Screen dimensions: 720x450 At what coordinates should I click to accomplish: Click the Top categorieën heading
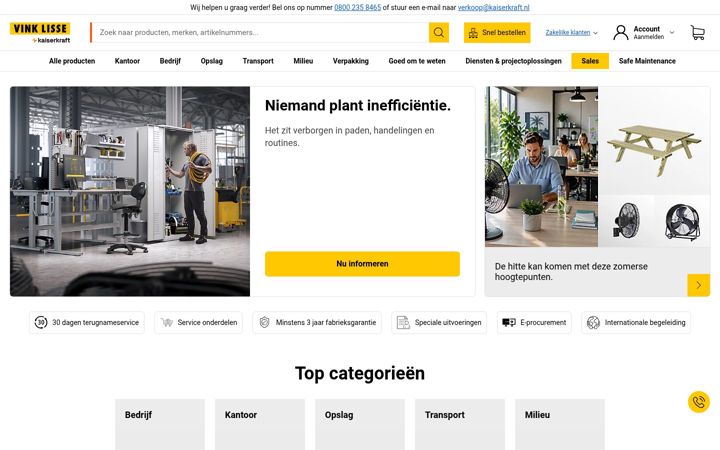coord(360,373)
